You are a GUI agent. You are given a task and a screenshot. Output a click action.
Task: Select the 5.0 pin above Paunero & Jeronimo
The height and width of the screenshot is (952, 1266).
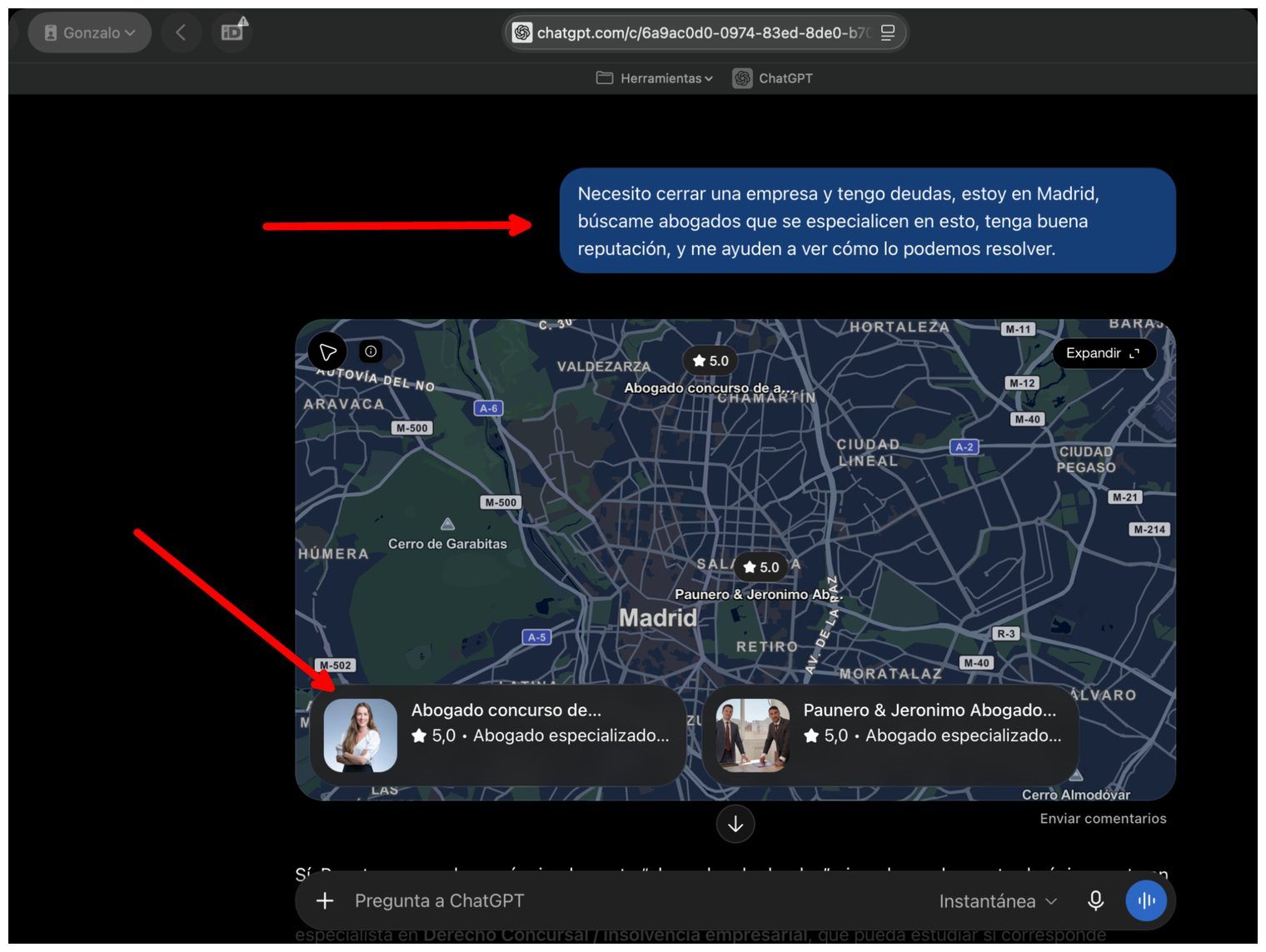pyautogui.click(x=761, y=567)
